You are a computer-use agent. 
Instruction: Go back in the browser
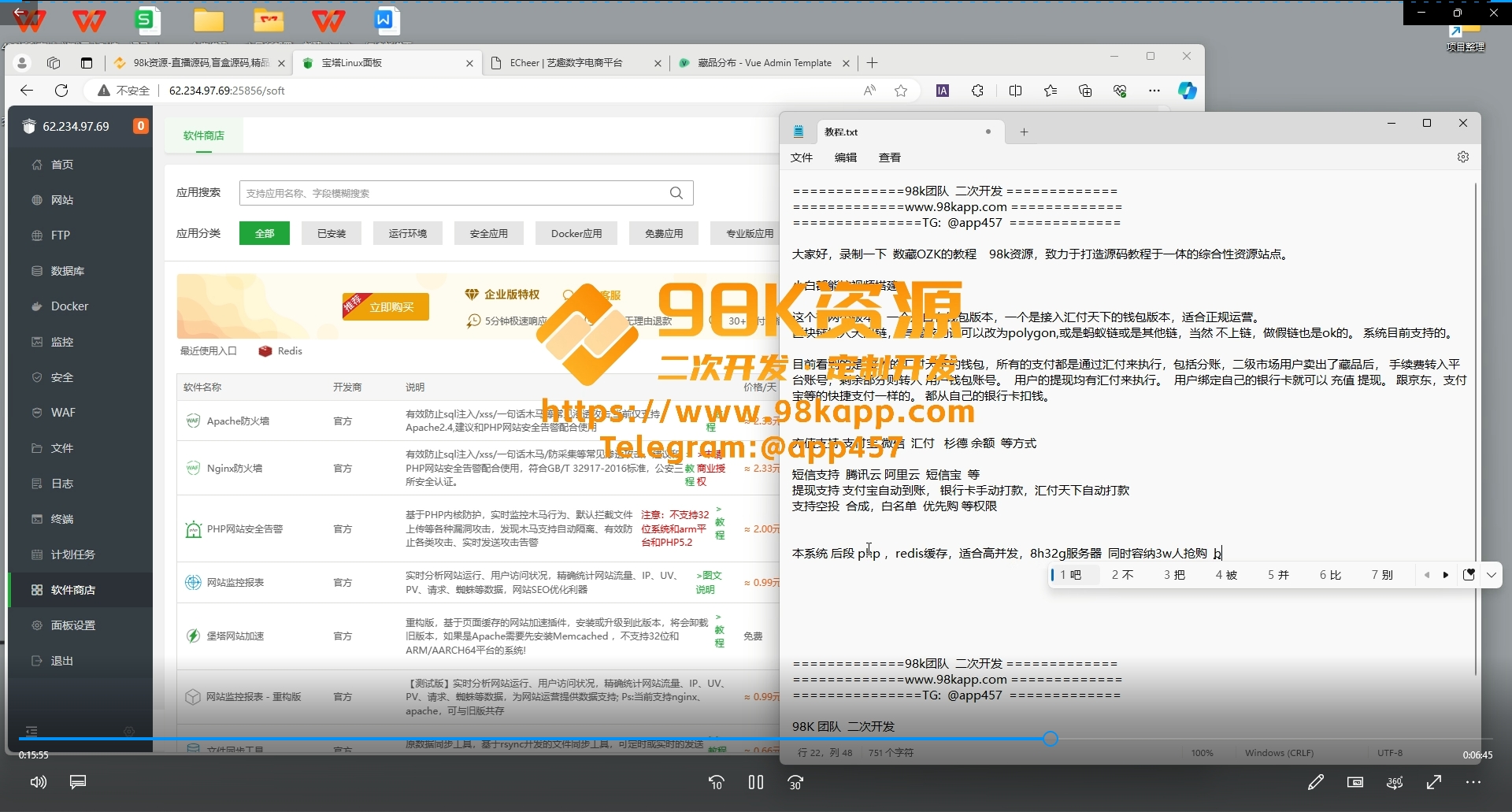(x=27, y=91)
